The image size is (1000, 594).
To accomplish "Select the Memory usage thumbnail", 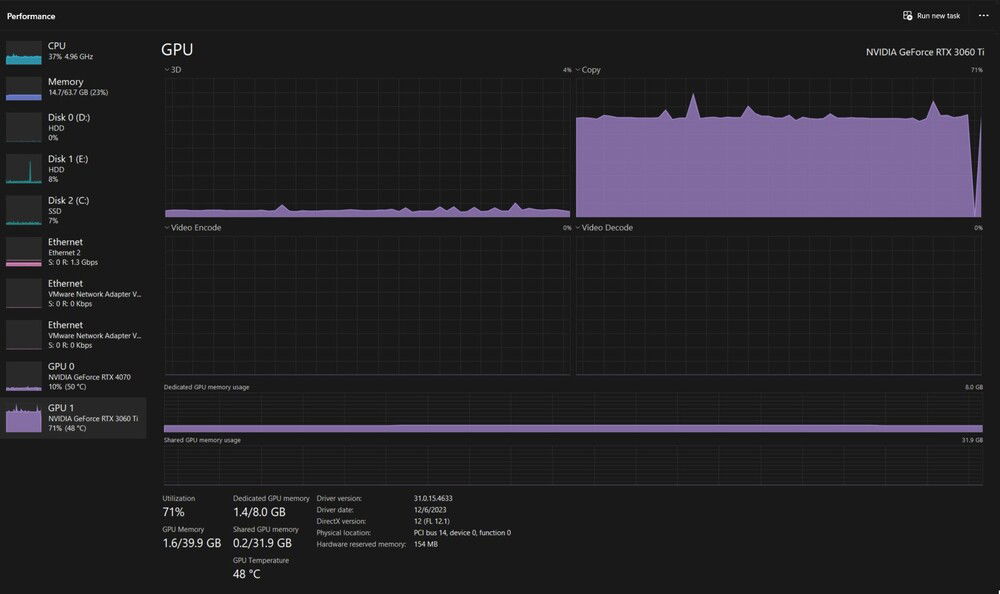I will [x=24, y=88].
